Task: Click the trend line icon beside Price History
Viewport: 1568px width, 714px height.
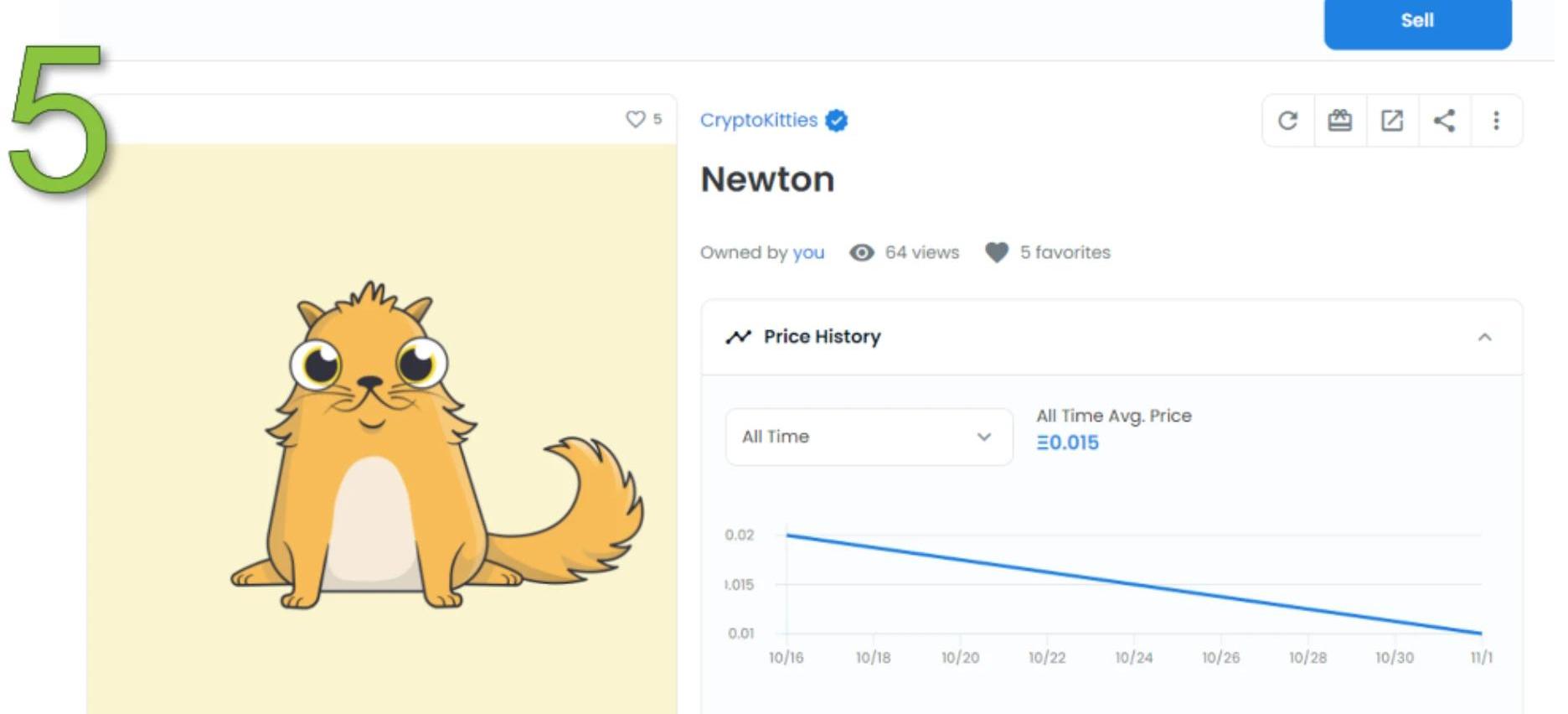Action: click(738, 337)
